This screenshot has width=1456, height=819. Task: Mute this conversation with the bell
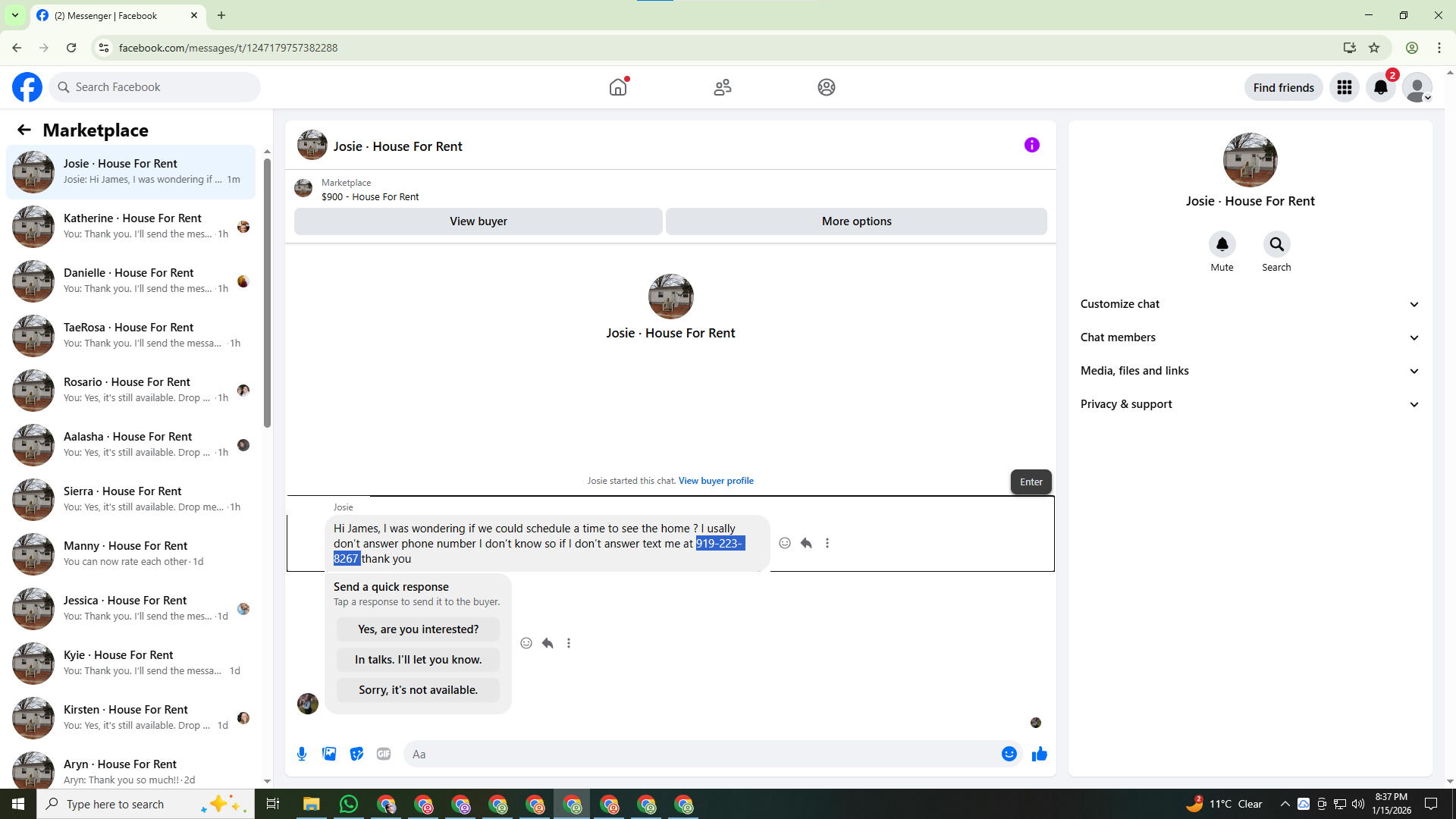click(x=1222, y=244)
